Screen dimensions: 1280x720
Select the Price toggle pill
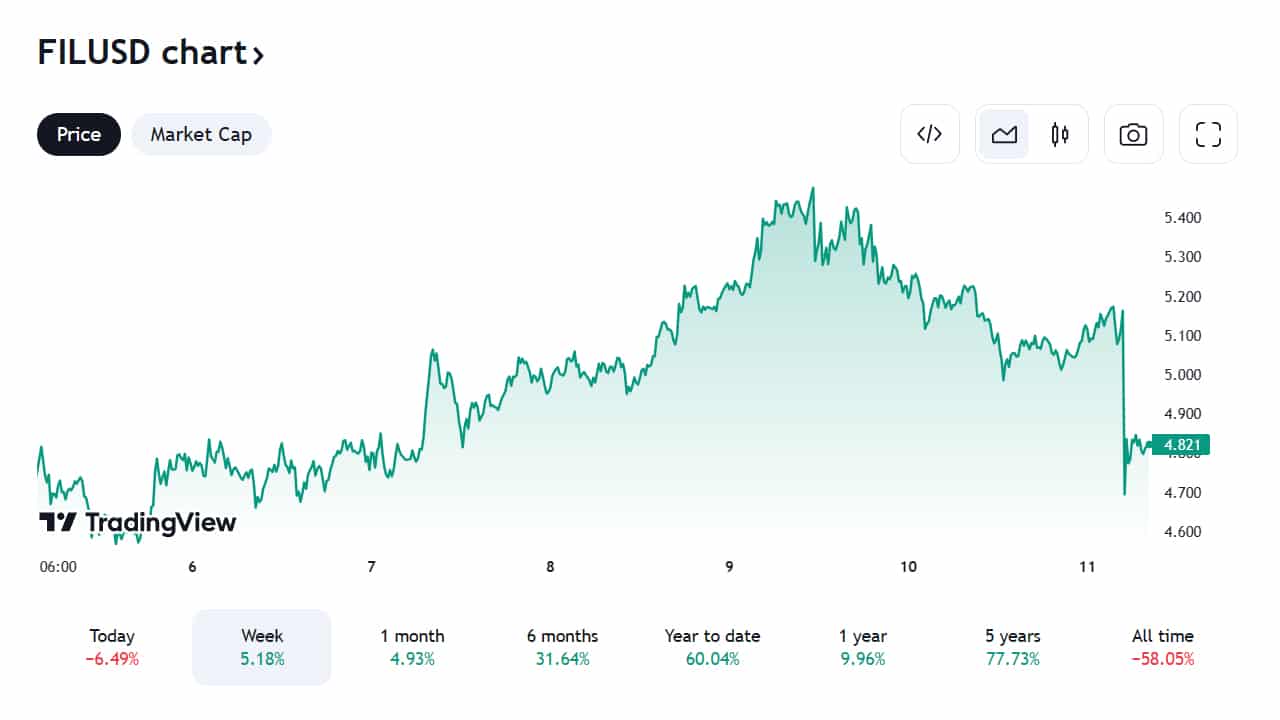(x=79, y=134)
